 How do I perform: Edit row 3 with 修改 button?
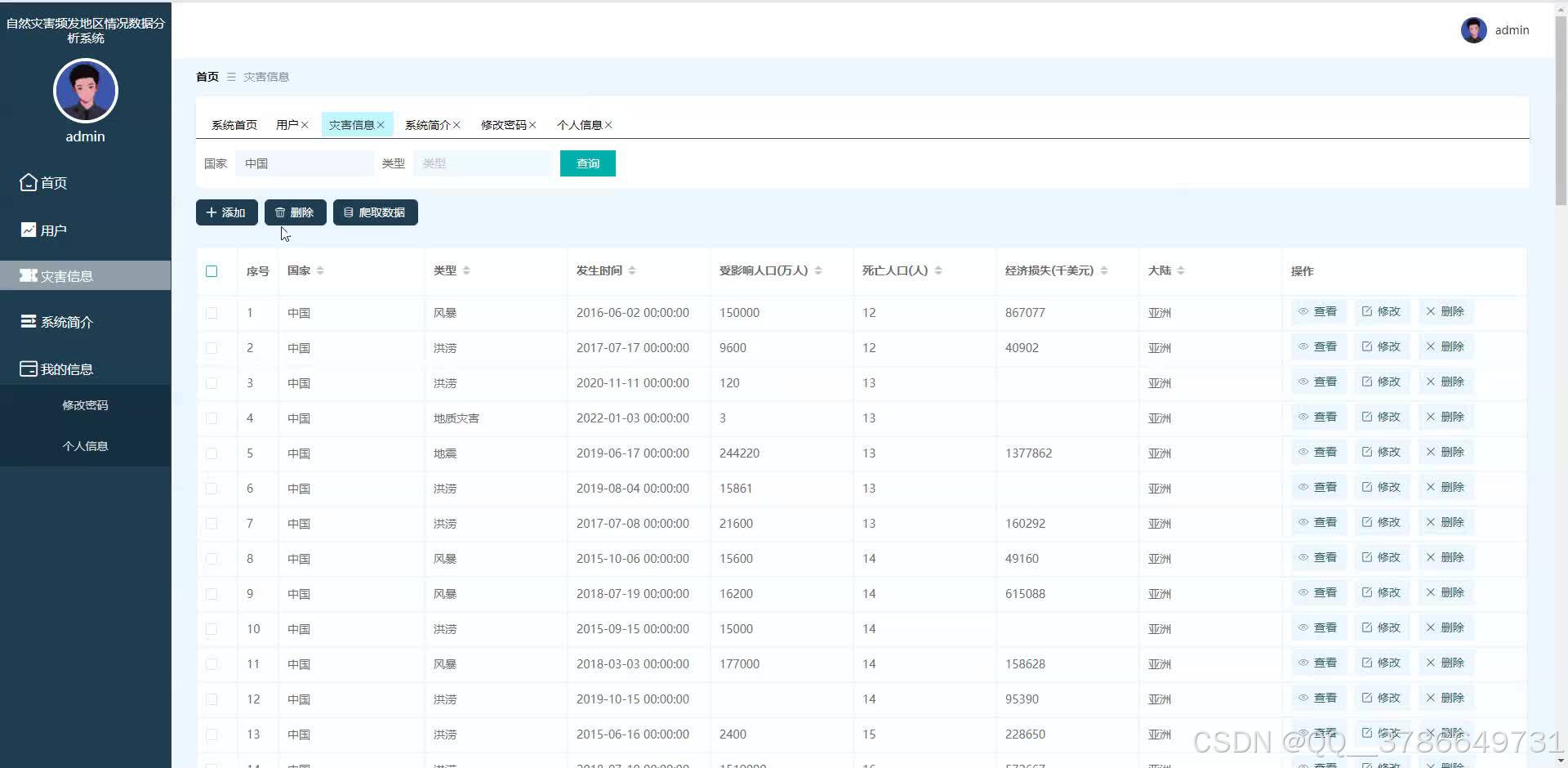[x=1382, y=382]
